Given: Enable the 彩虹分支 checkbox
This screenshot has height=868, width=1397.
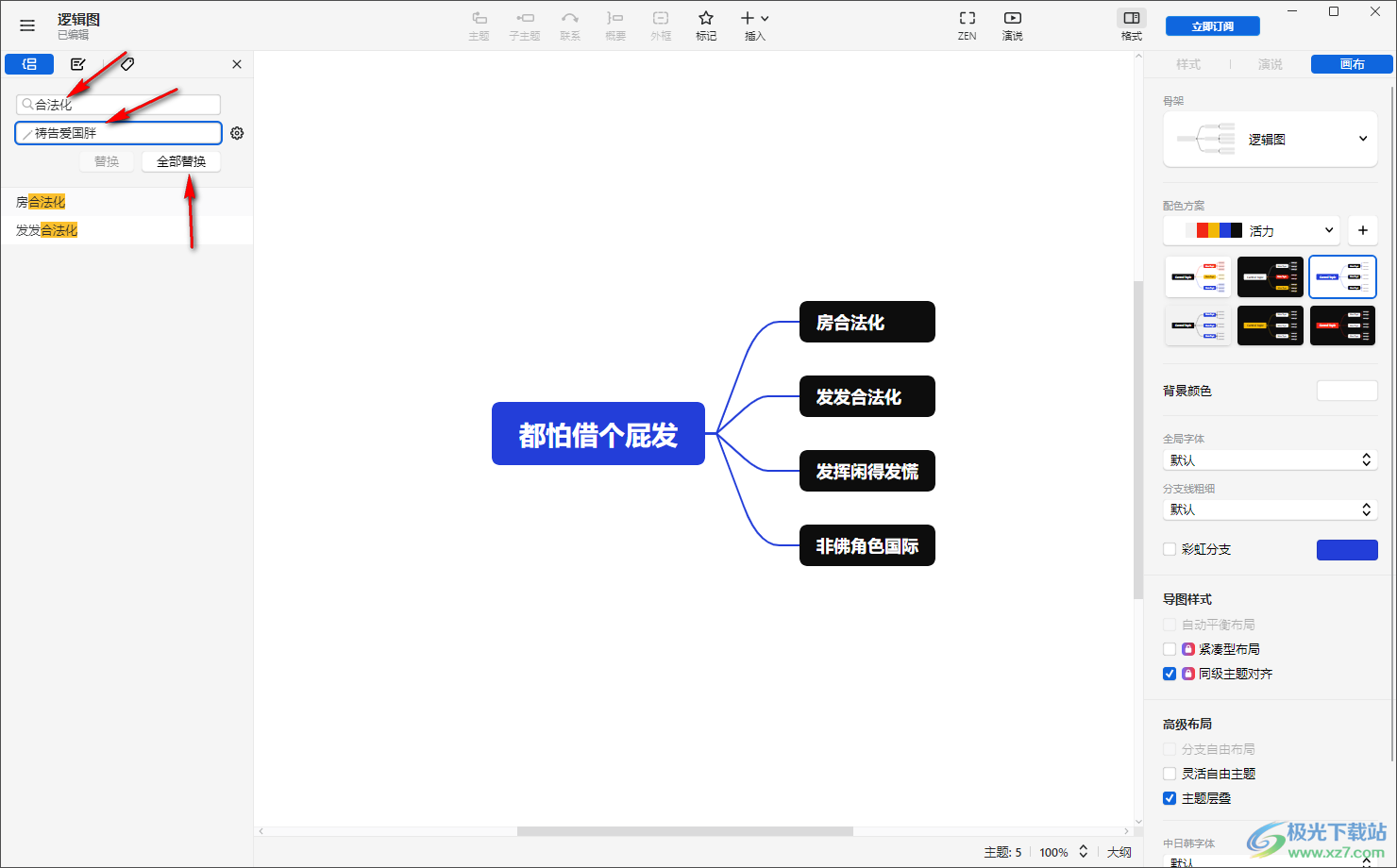Looking at the screenshot, I should tap(1170, 549).
